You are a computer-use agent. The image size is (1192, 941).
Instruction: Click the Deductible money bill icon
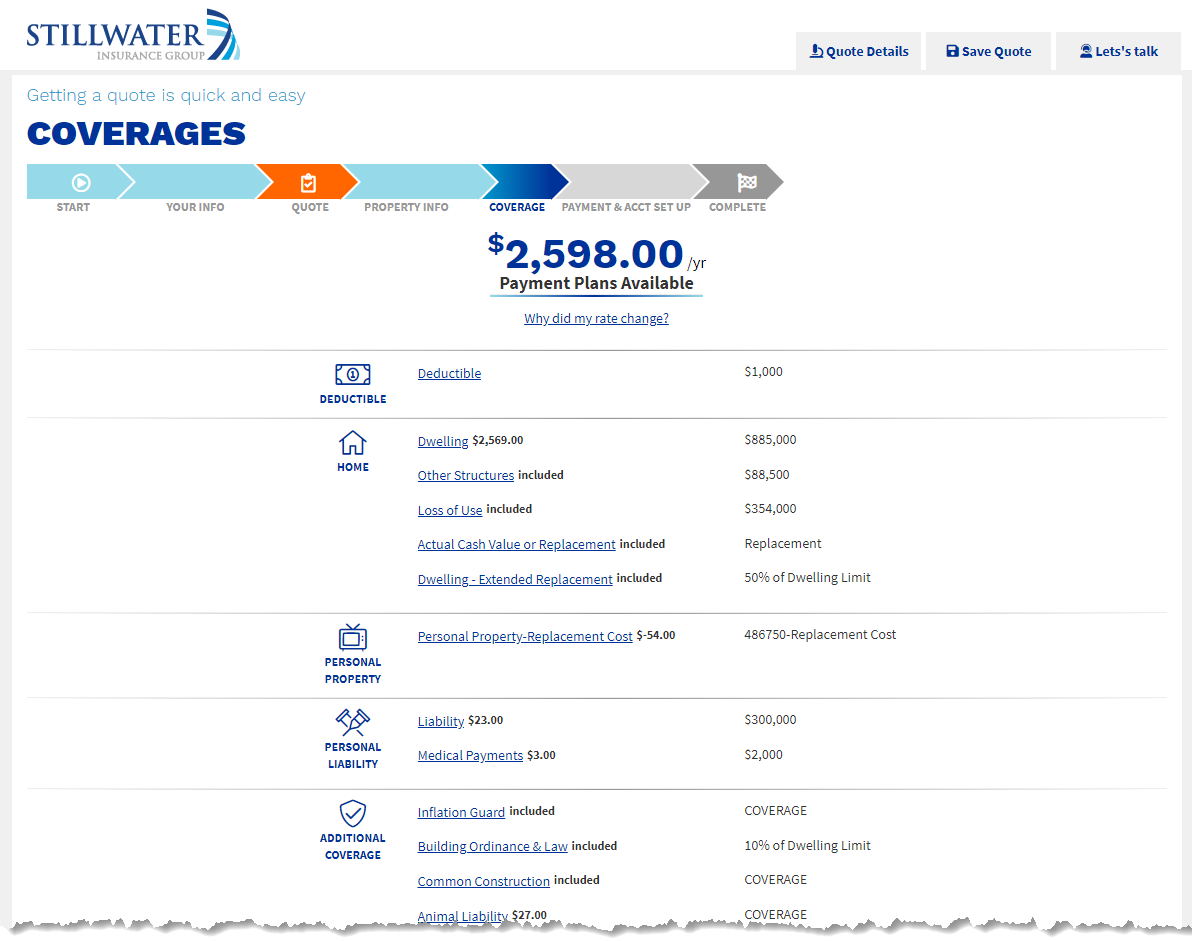pyautogui.click(x=353, y=374)
